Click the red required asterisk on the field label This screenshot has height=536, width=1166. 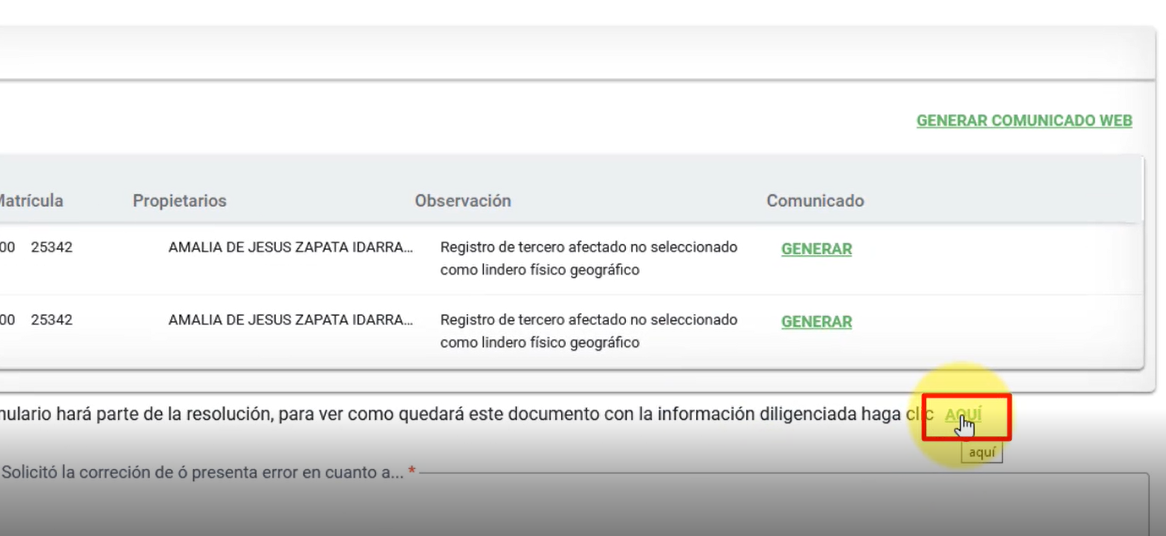[412, 471]
